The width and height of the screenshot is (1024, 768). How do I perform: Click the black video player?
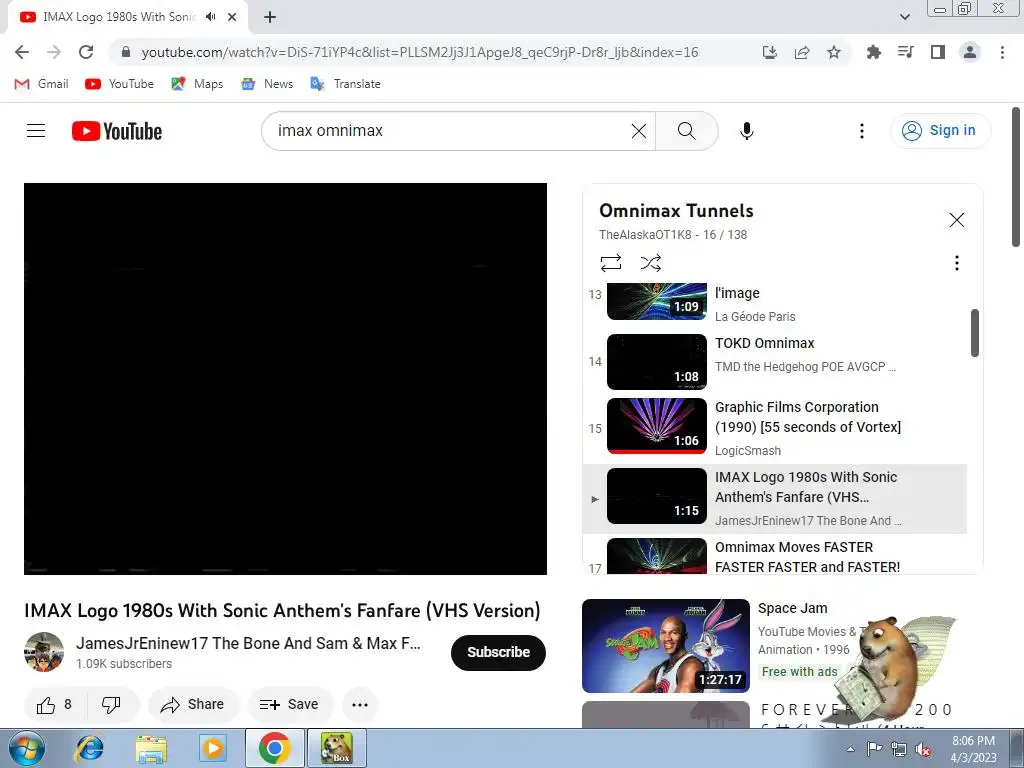tap(285, 379)
